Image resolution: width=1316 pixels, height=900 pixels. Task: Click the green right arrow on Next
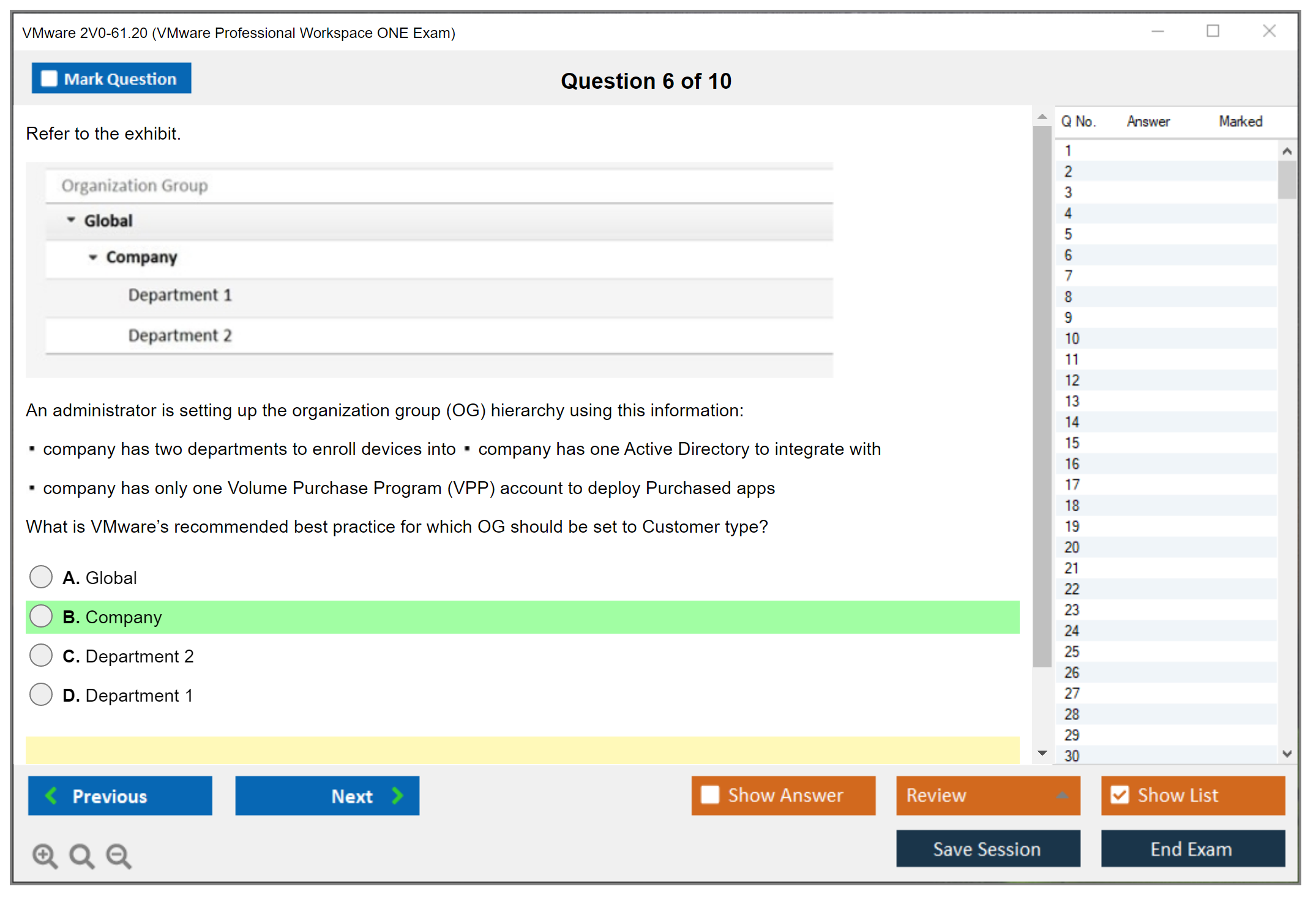pos(397,796)
